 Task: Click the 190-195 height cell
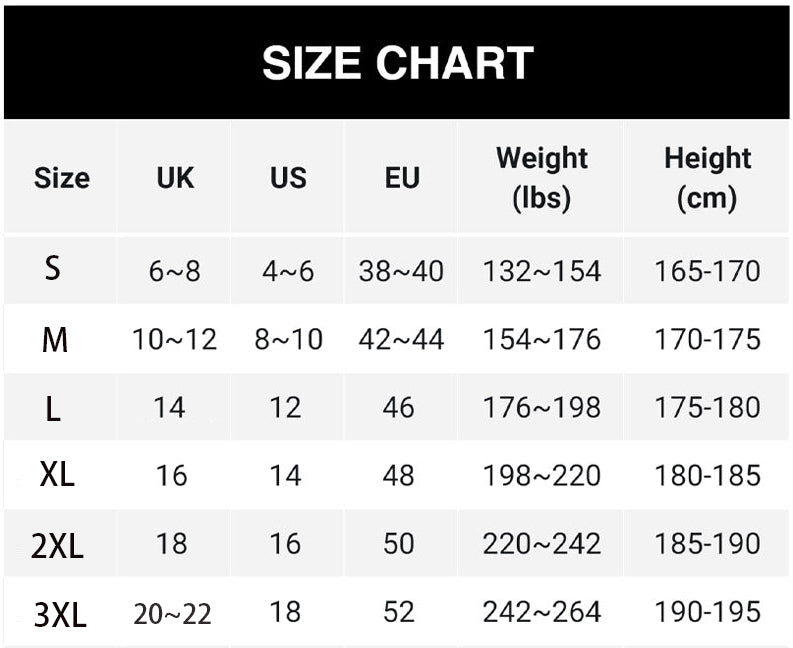pyautogui.click(x=707, y=612)
